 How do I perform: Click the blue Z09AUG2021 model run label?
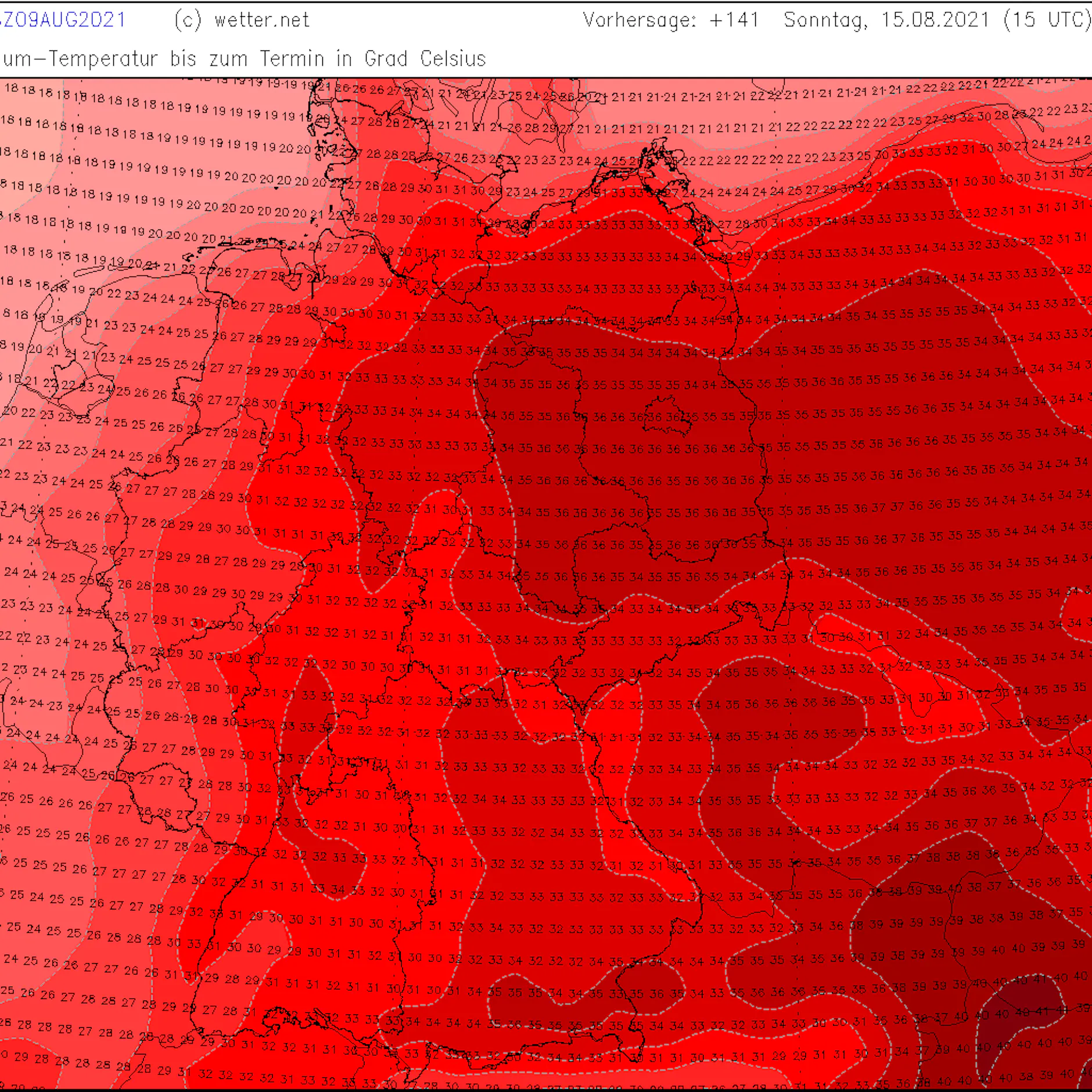click(x=64, y=20)
